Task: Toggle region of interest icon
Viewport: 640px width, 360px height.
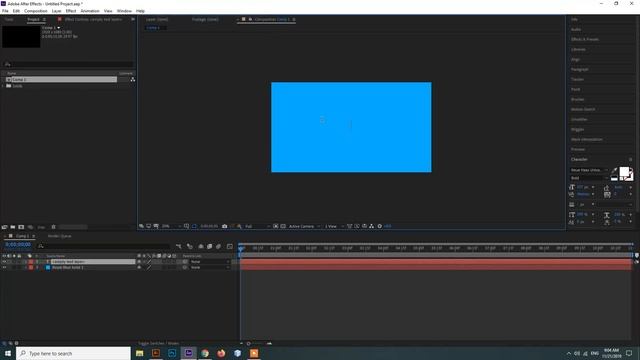Action: click(x=276, y=226)
